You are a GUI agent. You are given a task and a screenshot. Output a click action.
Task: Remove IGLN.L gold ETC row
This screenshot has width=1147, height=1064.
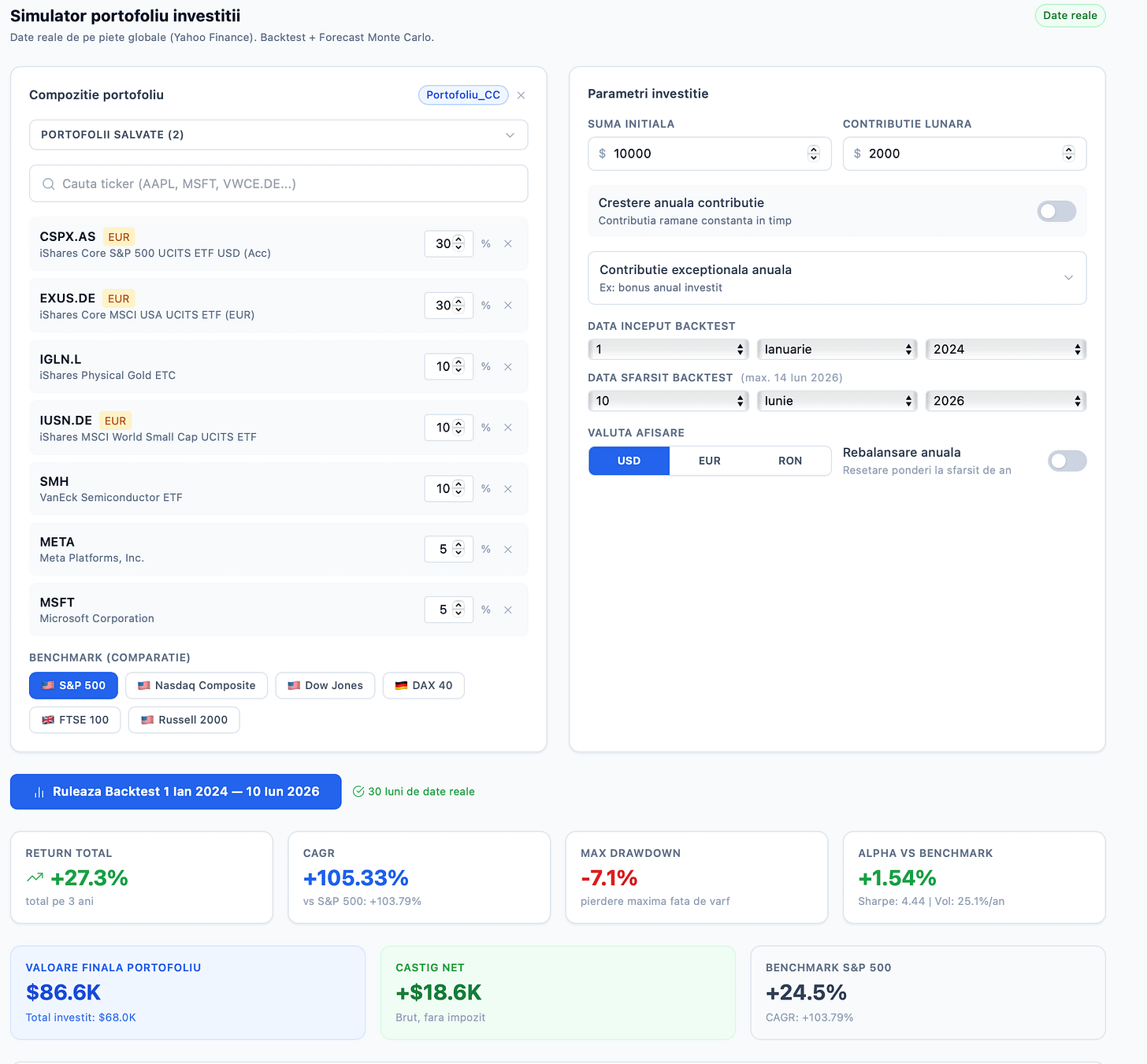508,367
